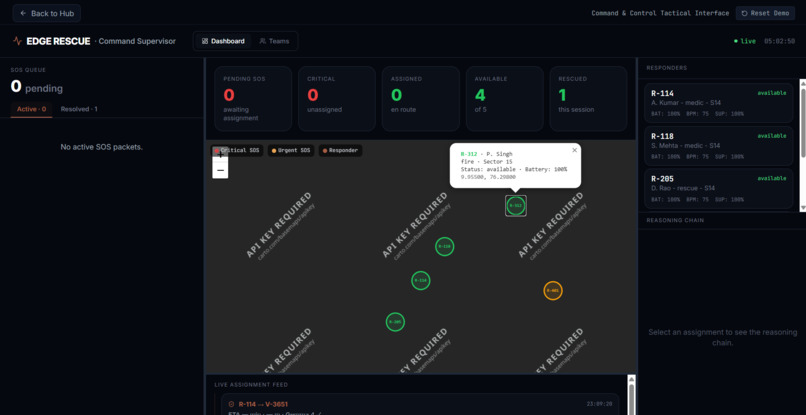The height and width of the screenshot is (415, 806).
Task: Open the R-114 A. Kumar responder card
Action: tap(718, 103)
